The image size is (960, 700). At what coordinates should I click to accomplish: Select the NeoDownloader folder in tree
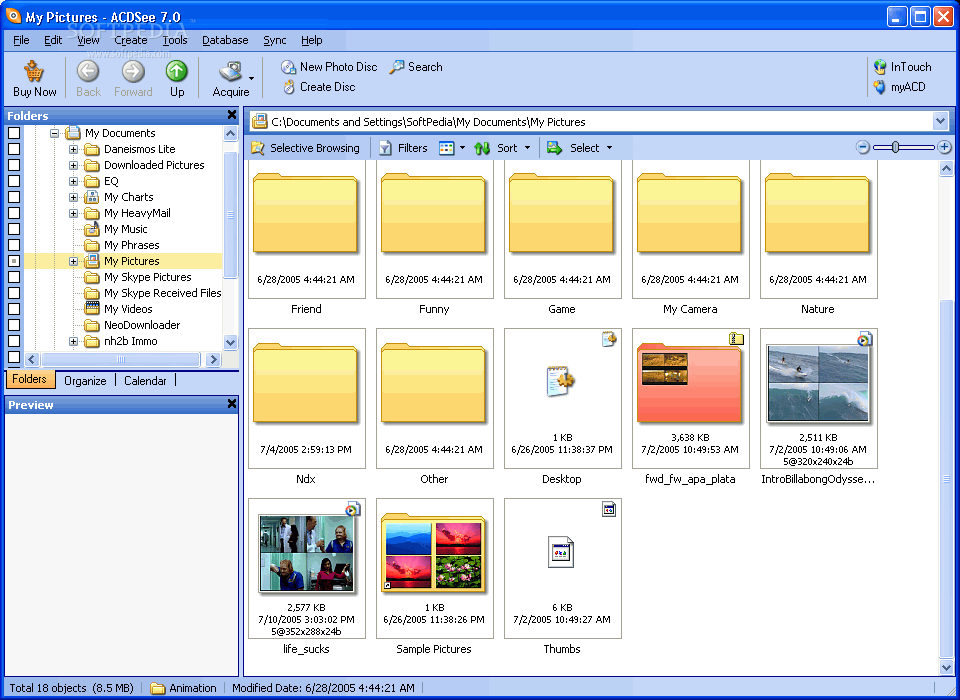coord(142,325)
